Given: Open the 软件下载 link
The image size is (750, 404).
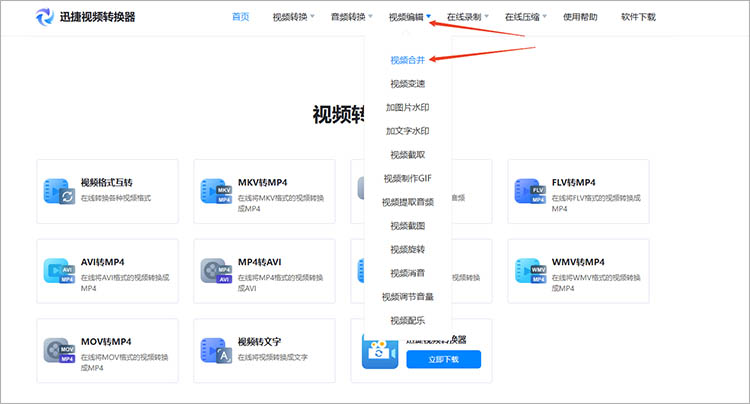Looking at the screenshot, I should (x=638, y=17).
